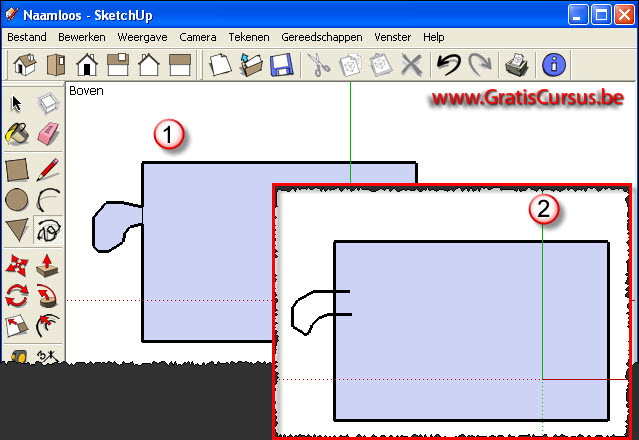
Task: Undo the last action
Action: [448, 64]
